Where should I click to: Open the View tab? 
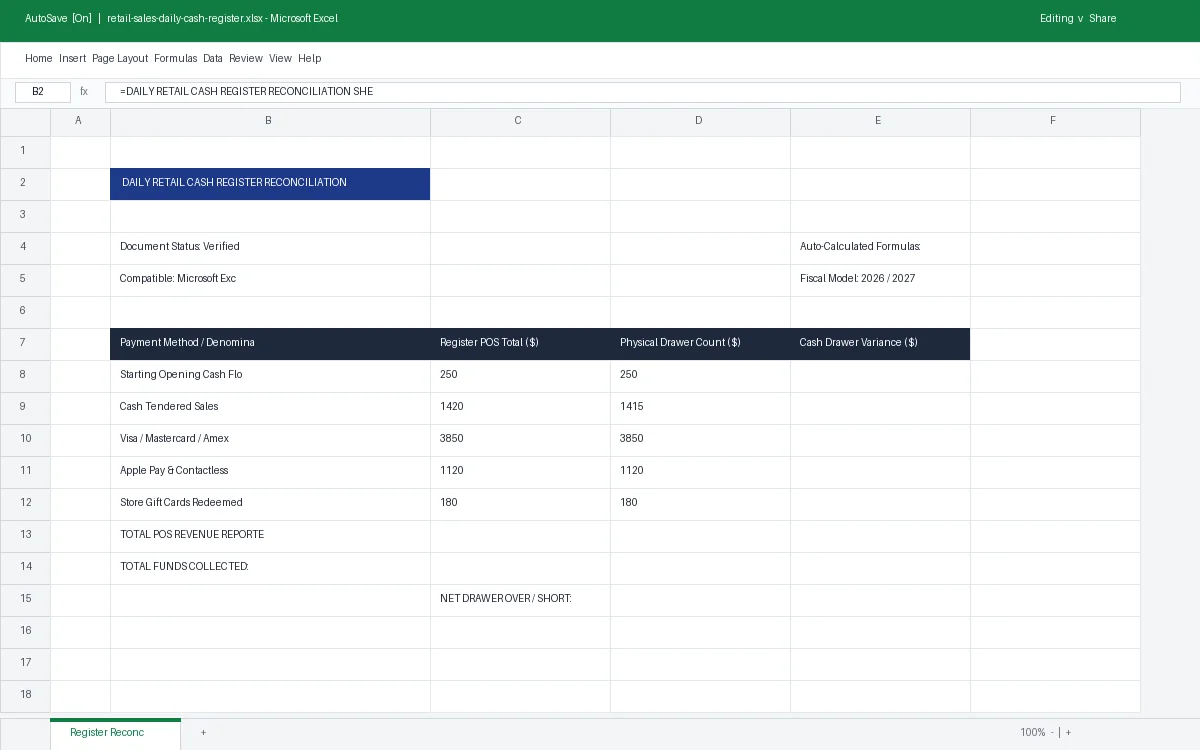(x=280, y=58)
